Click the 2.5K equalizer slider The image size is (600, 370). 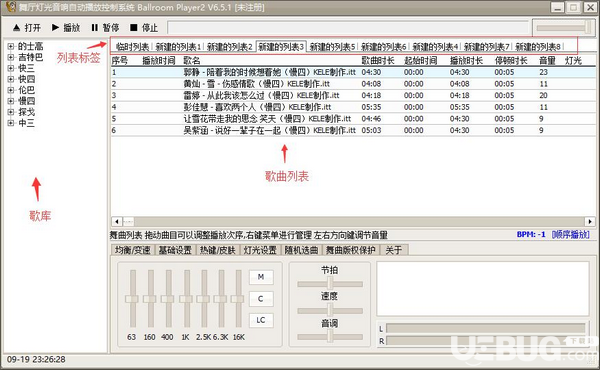click(x=204, y=299)
